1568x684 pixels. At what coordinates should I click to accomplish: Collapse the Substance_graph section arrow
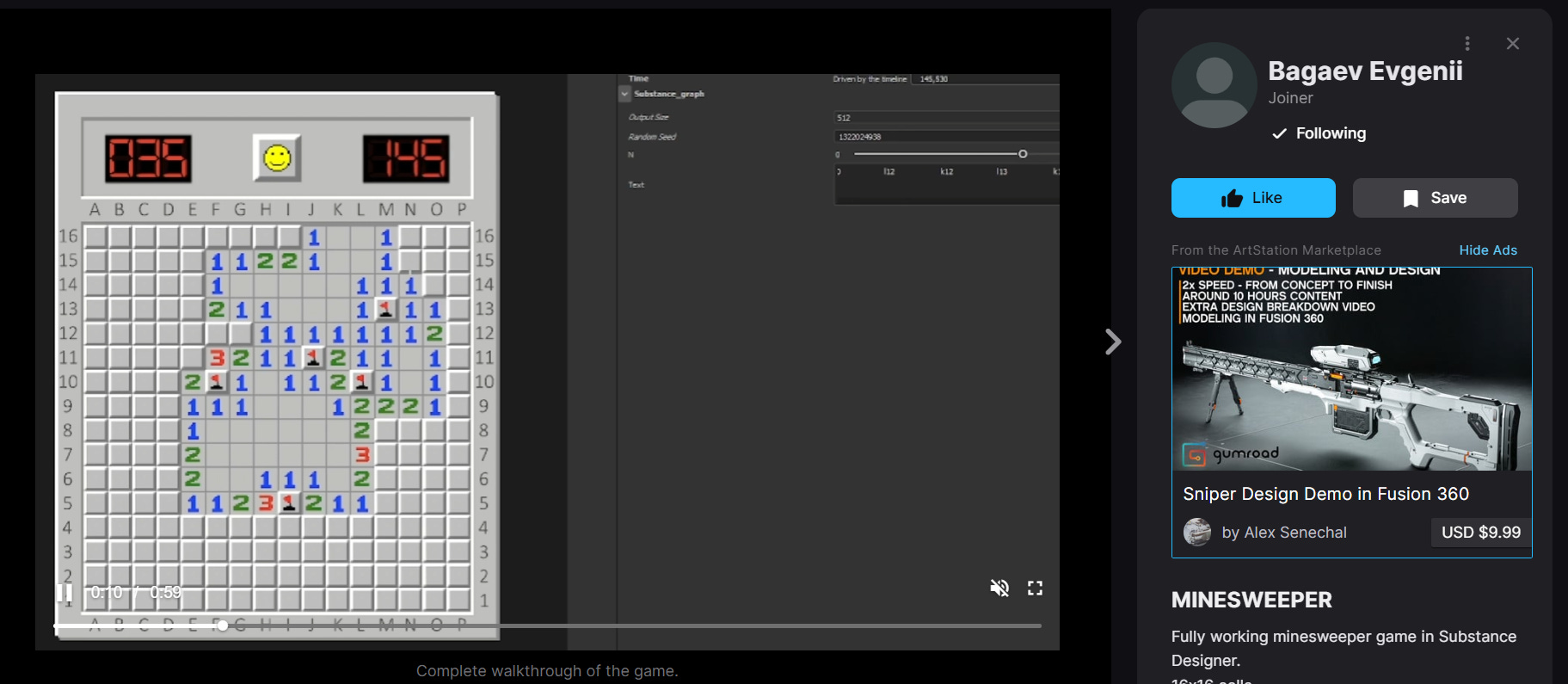625,94
